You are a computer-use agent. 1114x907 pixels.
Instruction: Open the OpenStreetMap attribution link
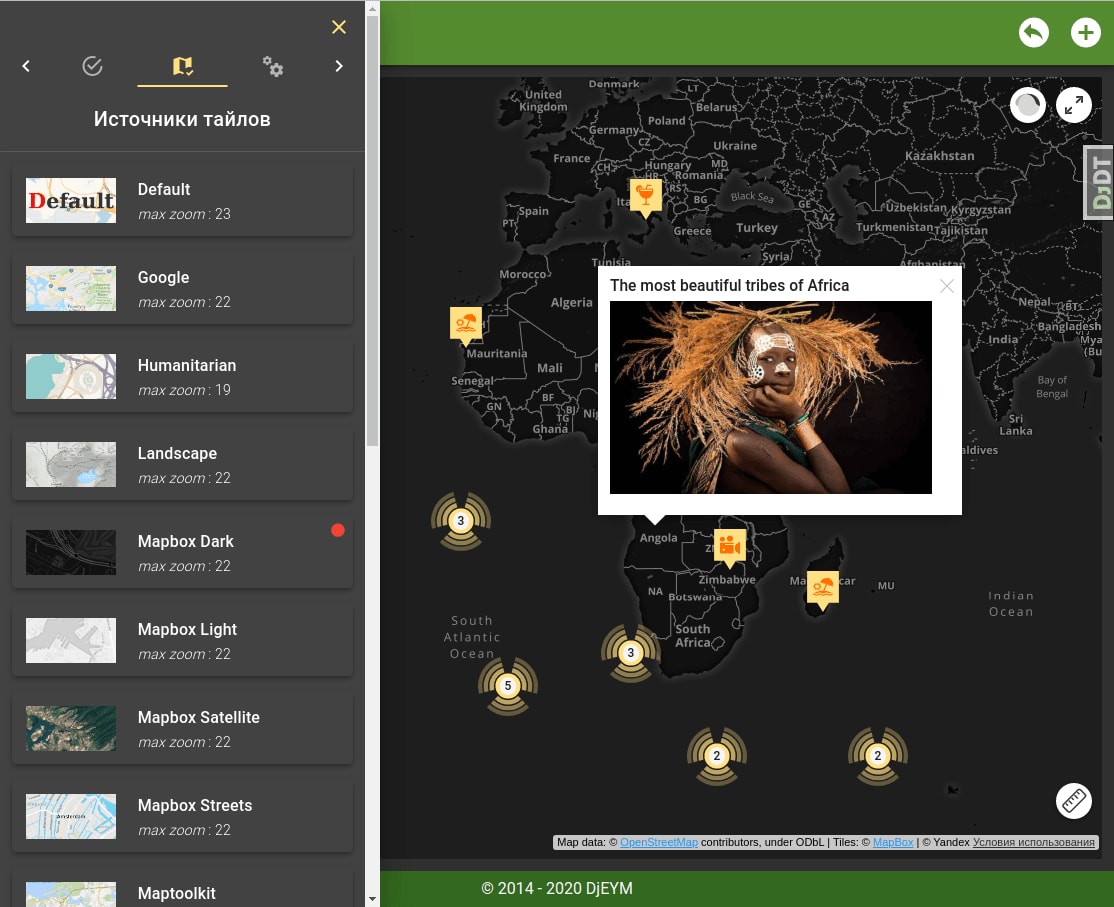(659, 842)
